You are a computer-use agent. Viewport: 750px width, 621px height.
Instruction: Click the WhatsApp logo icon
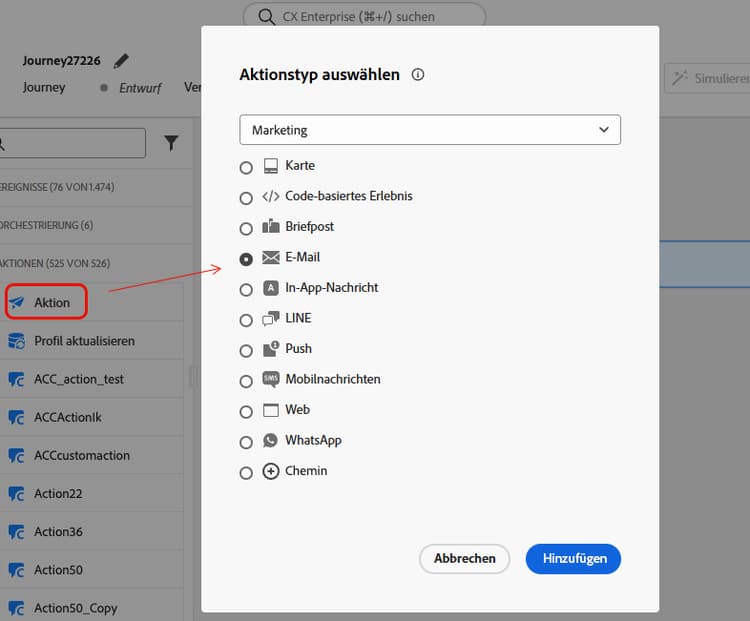271,440
